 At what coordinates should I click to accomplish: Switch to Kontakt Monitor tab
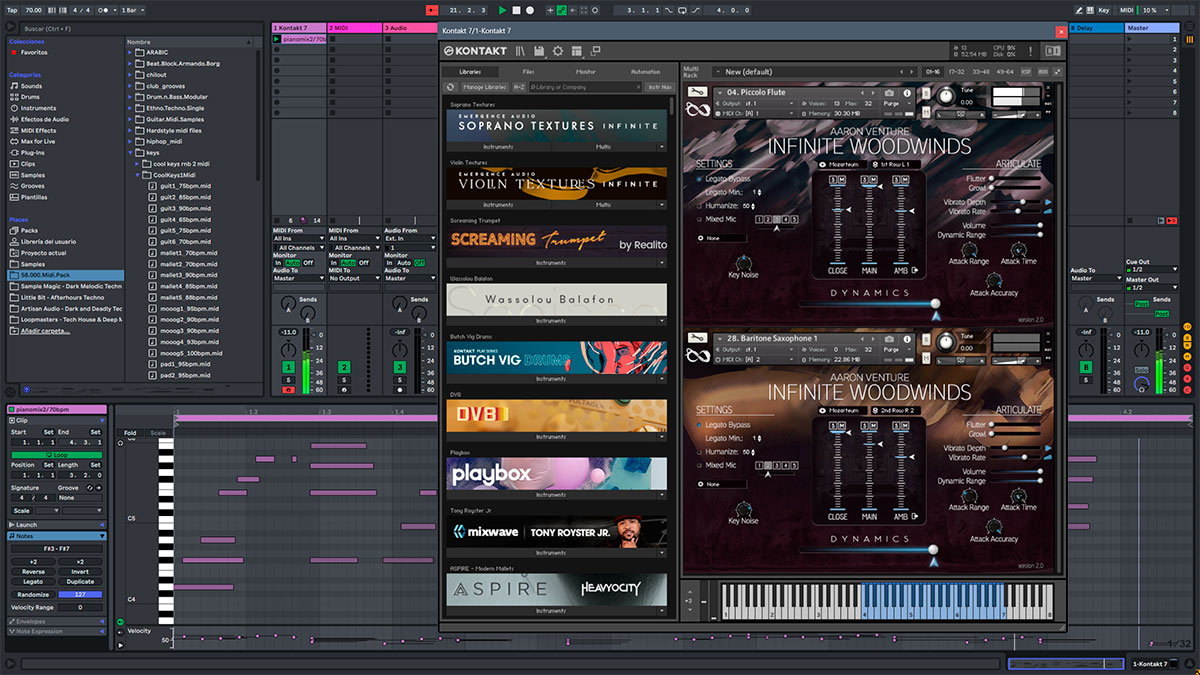point(586,72)
